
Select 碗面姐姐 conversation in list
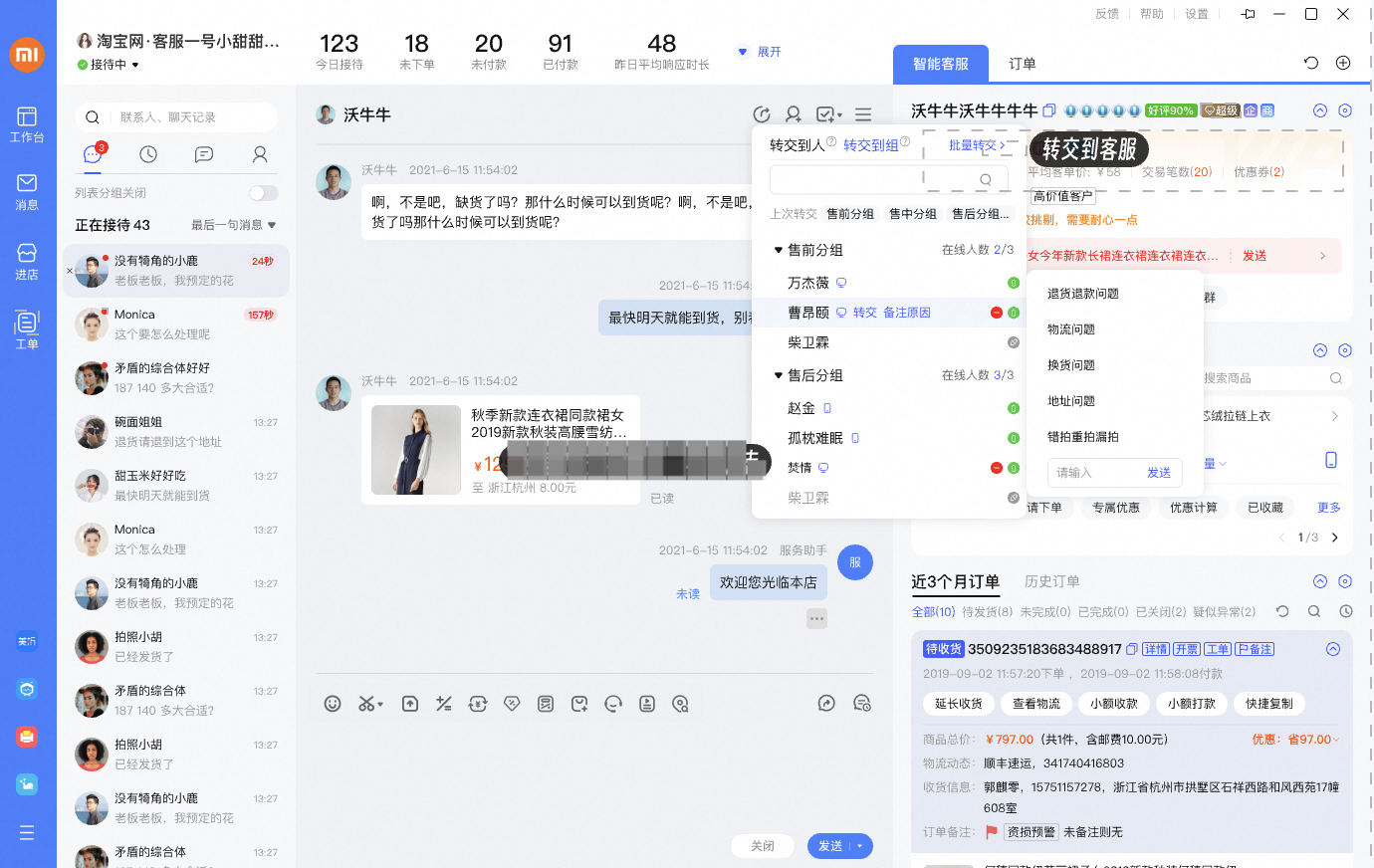pos(176,432)
